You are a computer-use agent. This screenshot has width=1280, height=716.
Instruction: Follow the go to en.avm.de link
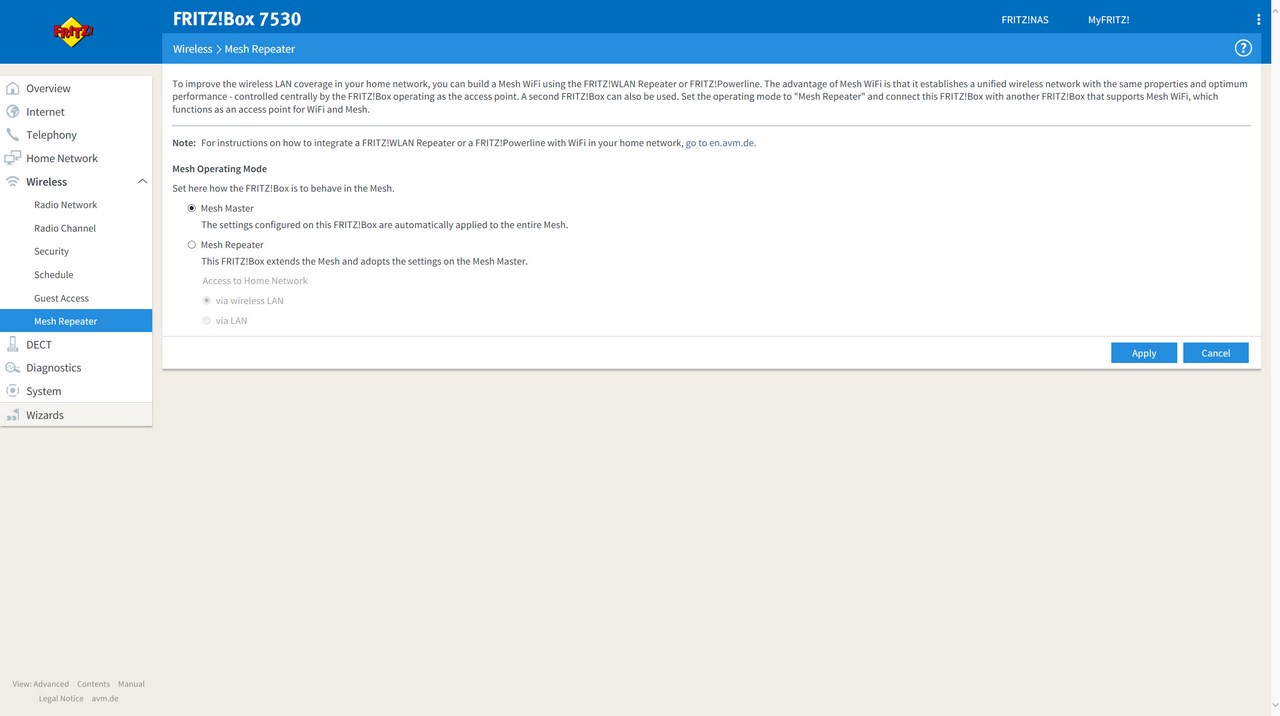click(x=720, y=143)
